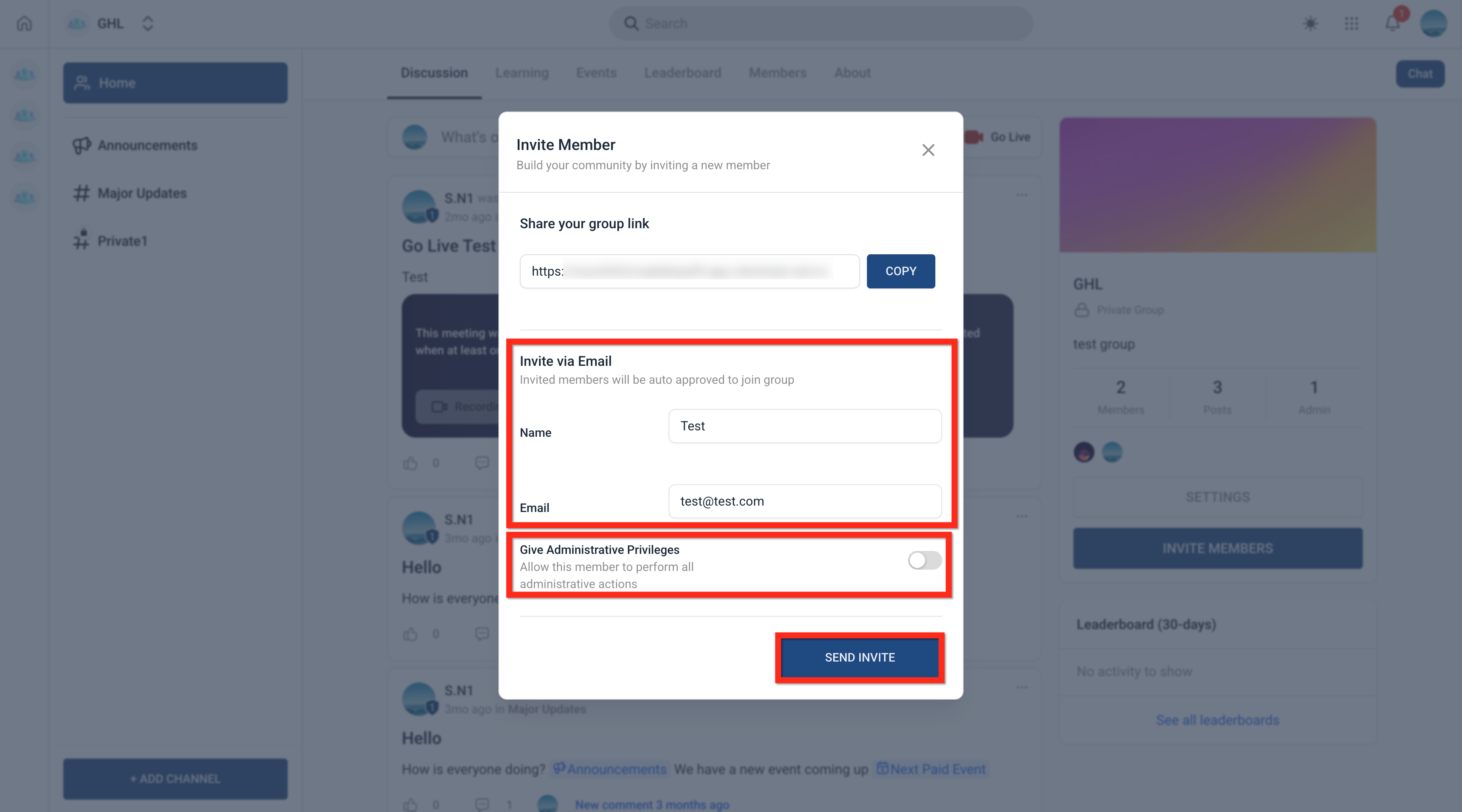The width and height of the screenshot is (1462, 812).
Task: Expand the GHL group switcher
Action: click(x=147, y=24)
